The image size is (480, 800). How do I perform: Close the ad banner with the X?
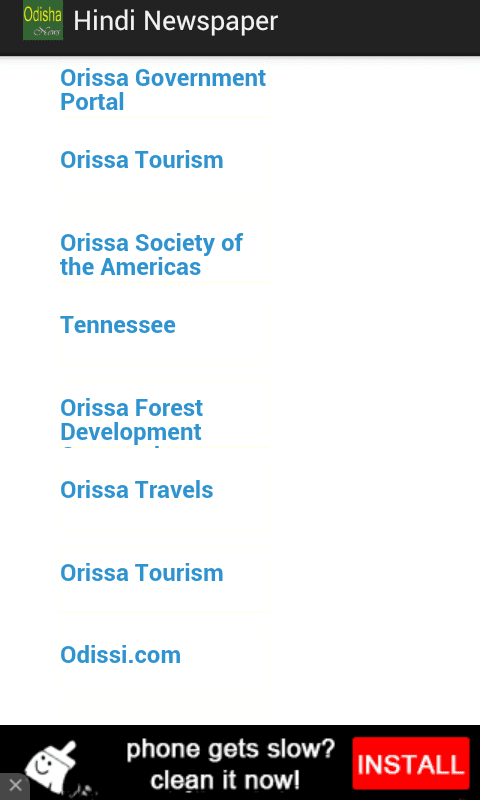(x=15, y=785)
